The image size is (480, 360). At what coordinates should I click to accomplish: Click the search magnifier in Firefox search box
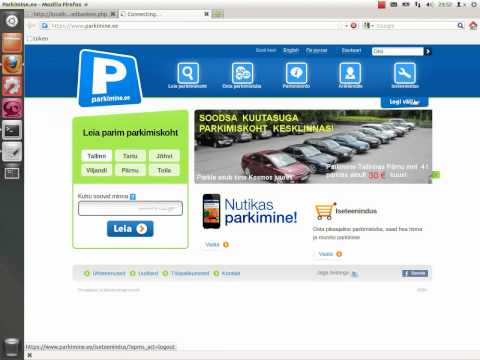tap(460, 26)
